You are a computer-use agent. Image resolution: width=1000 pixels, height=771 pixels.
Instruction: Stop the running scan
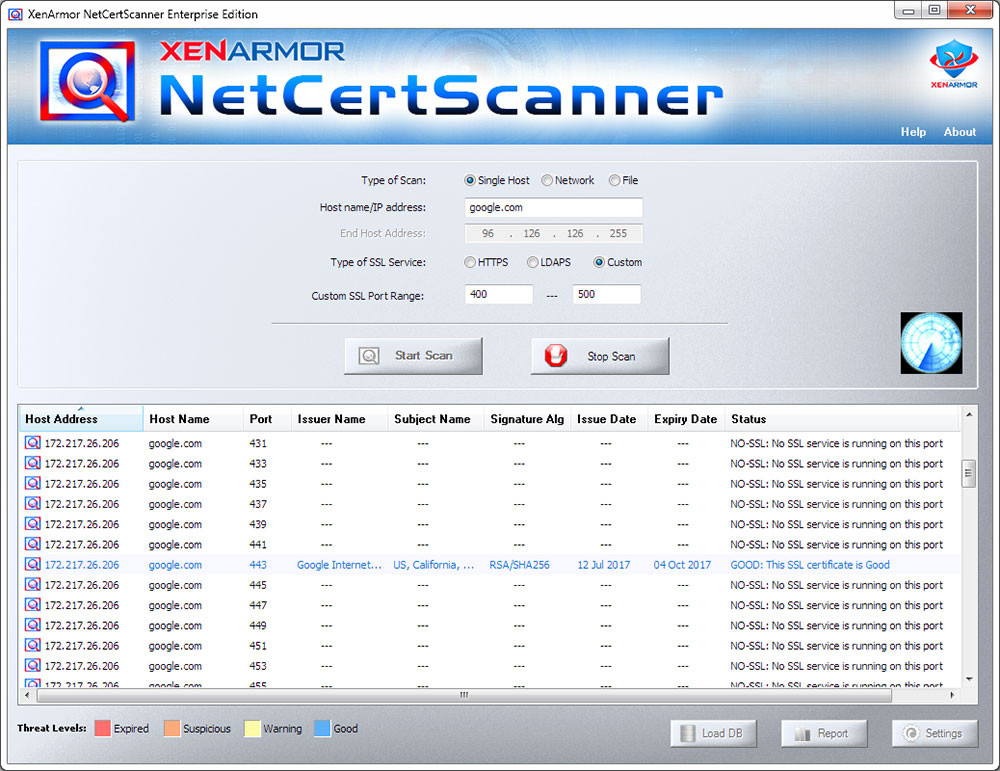[600, 356]
